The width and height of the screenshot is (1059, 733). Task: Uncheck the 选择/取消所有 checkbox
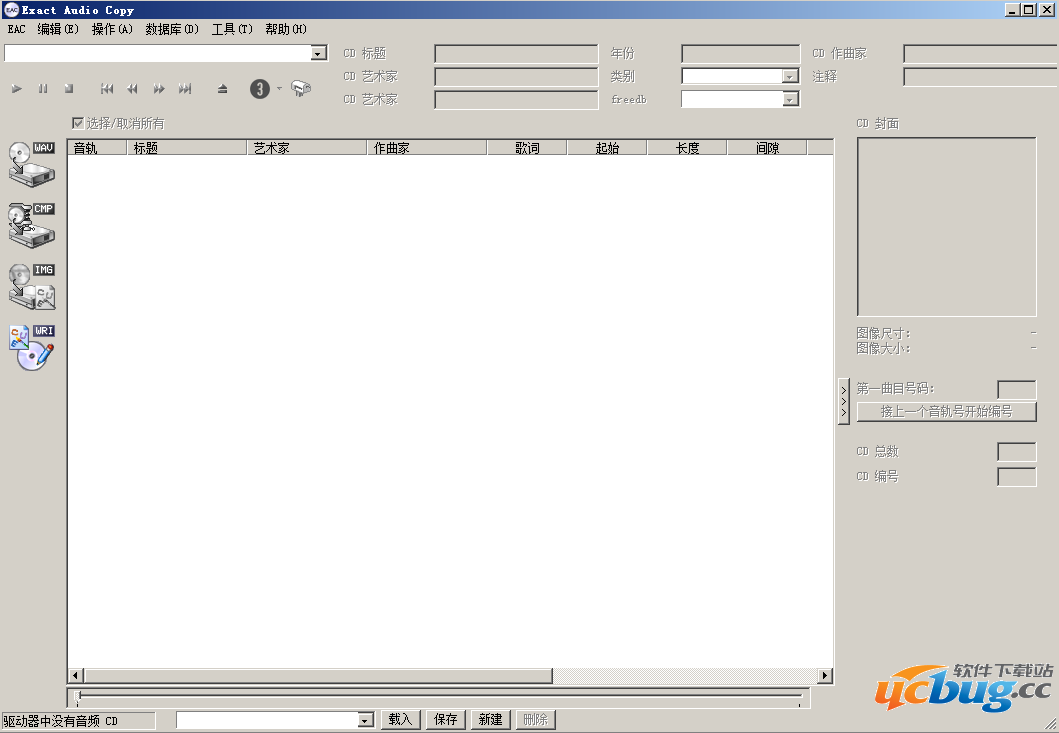click(78, 122)
